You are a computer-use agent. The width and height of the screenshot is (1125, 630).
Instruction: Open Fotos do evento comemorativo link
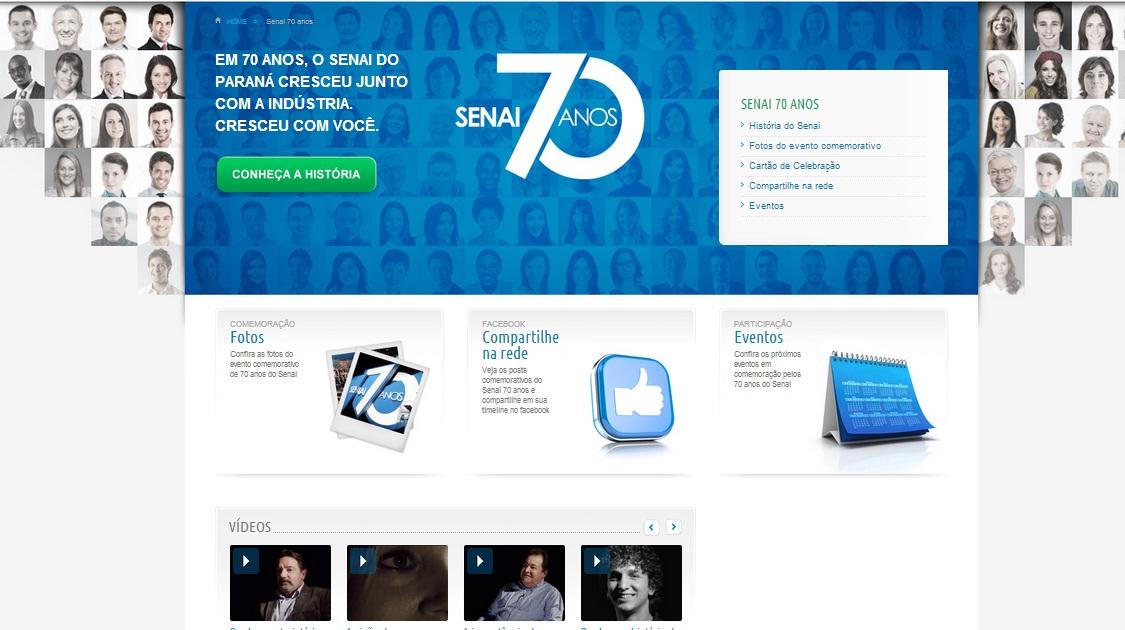point(815,146)
